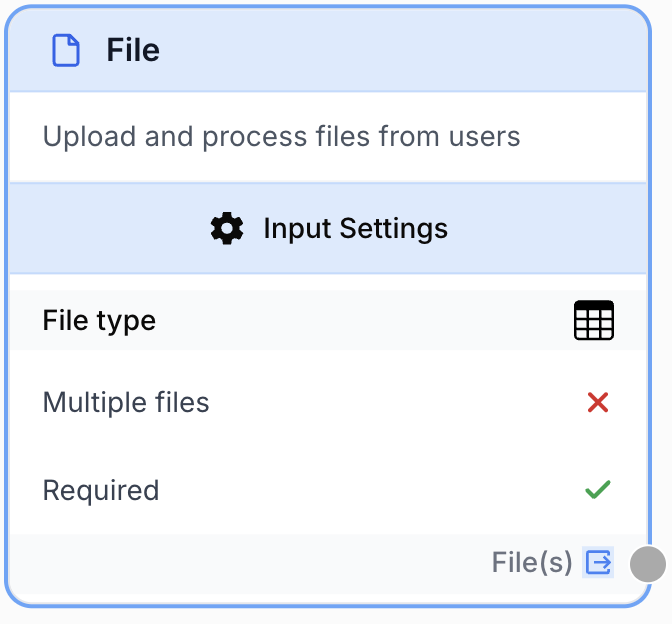672x624 pixels.
Task: Click the gray output connector handle
Action: (648, 564)
